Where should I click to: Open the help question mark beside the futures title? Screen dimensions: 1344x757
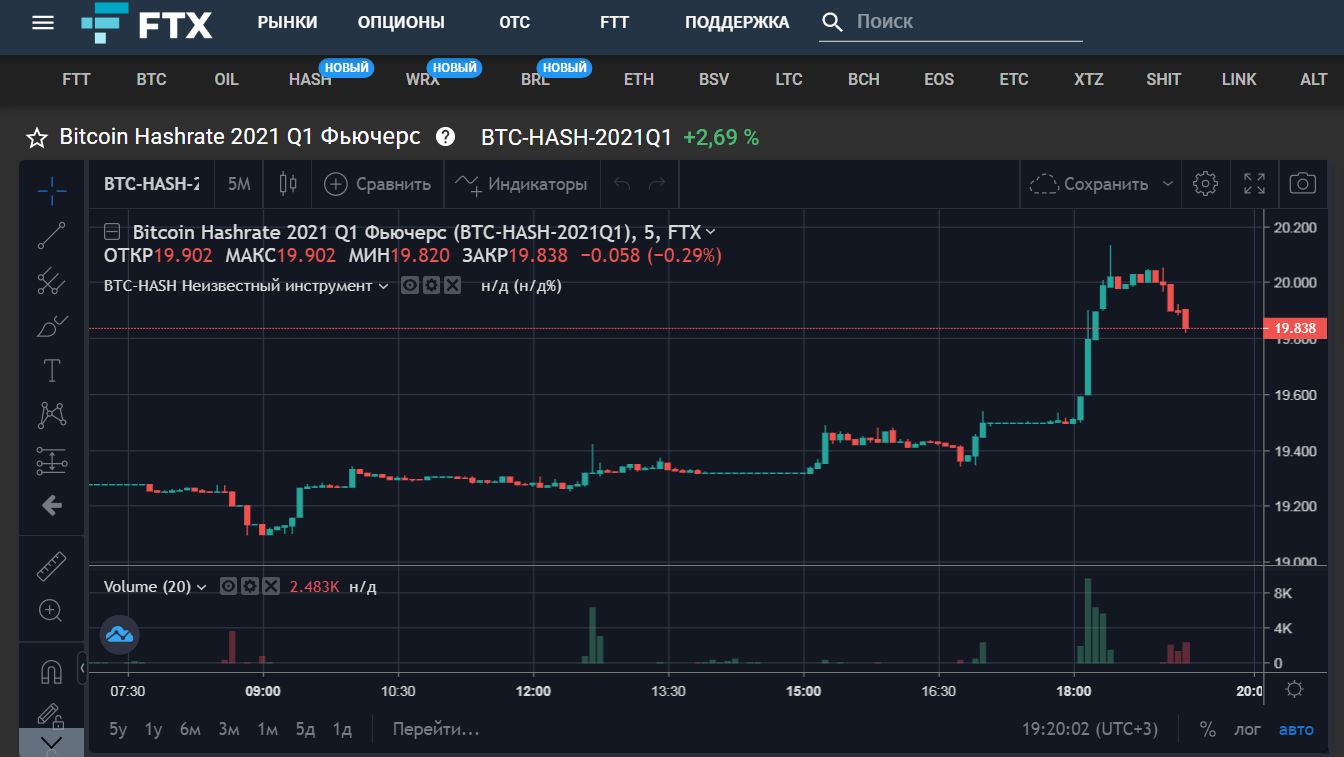click(446, 137)
